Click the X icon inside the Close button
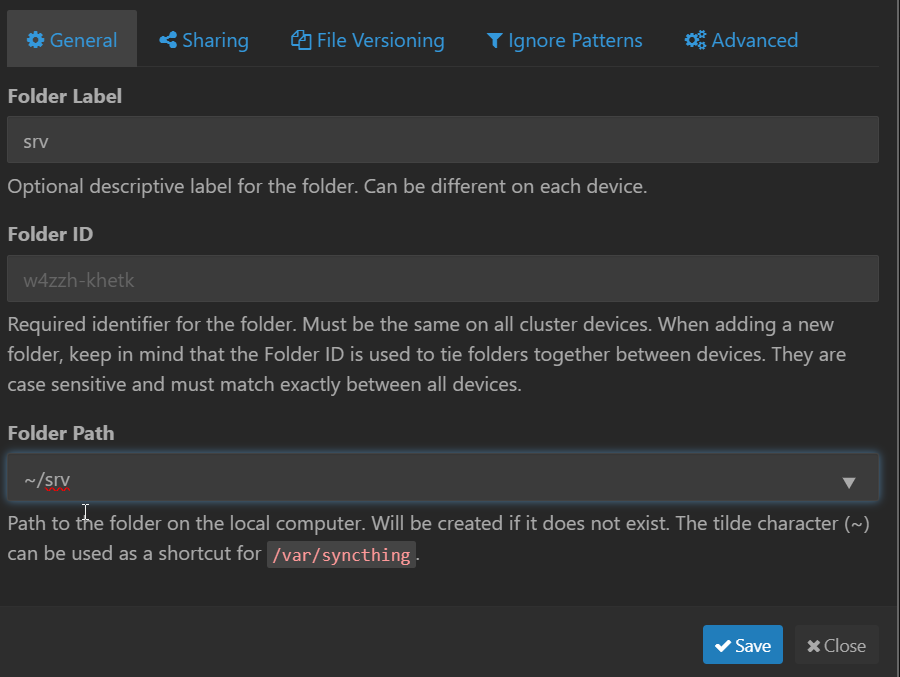Viewport: 900px width, 677px height. point(813,644)
